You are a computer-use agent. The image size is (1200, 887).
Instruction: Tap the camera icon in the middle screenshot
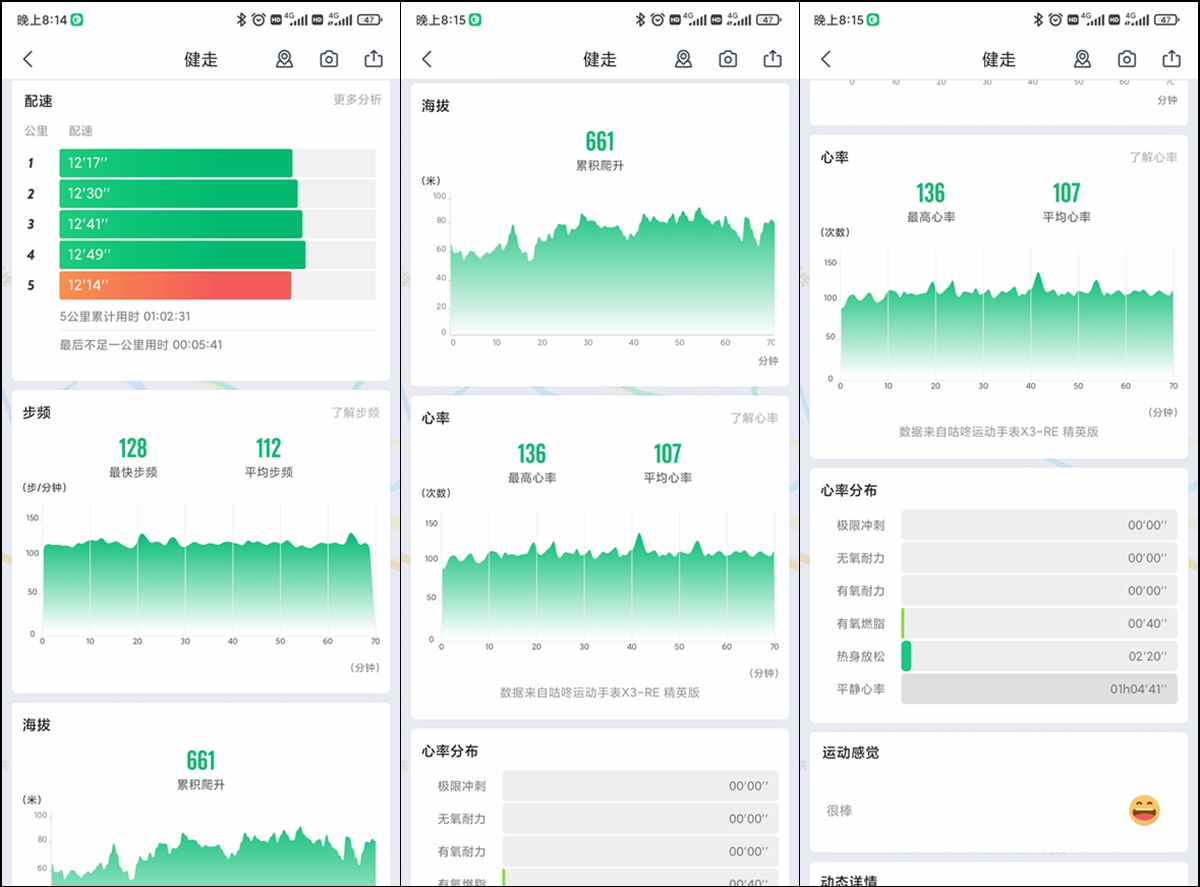click(728, 60)
